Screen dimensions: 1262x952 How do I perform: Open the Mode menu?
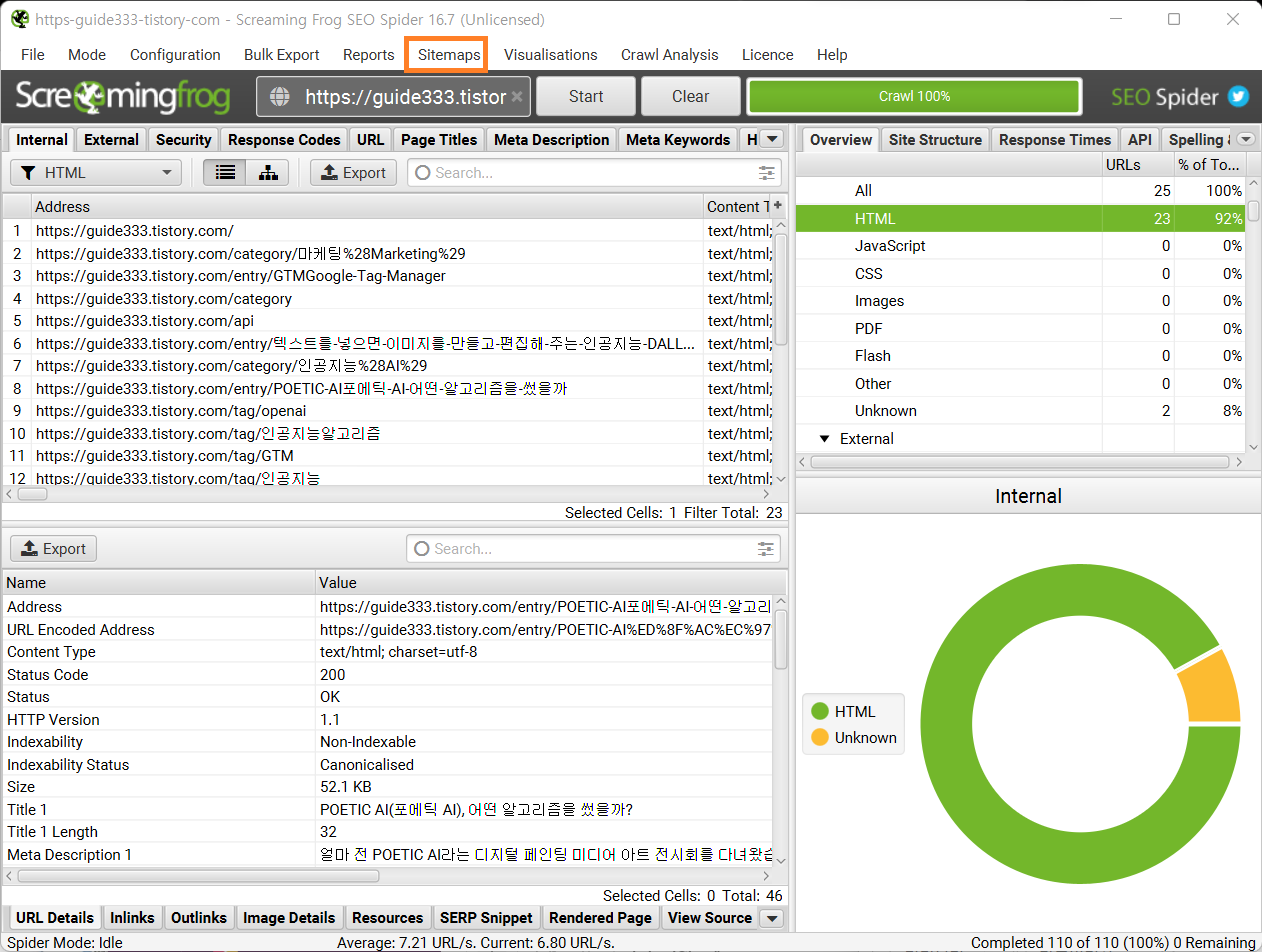click(x=87, y=55)
